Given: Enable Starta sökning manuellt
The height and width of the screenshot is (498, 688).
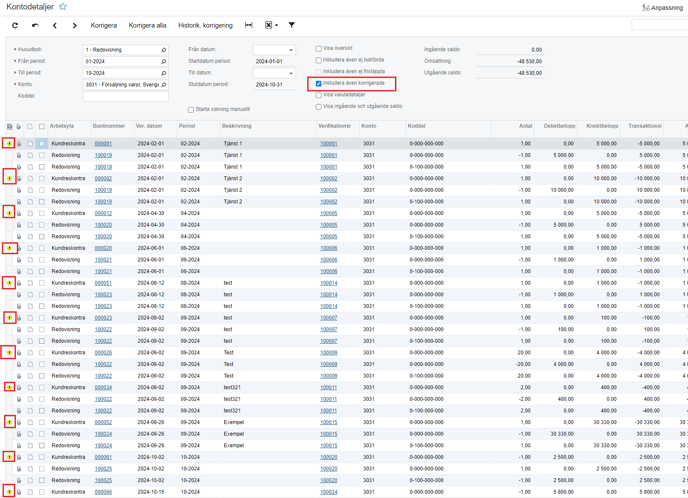Looking at the screenshot, I should tap(191, 110).
